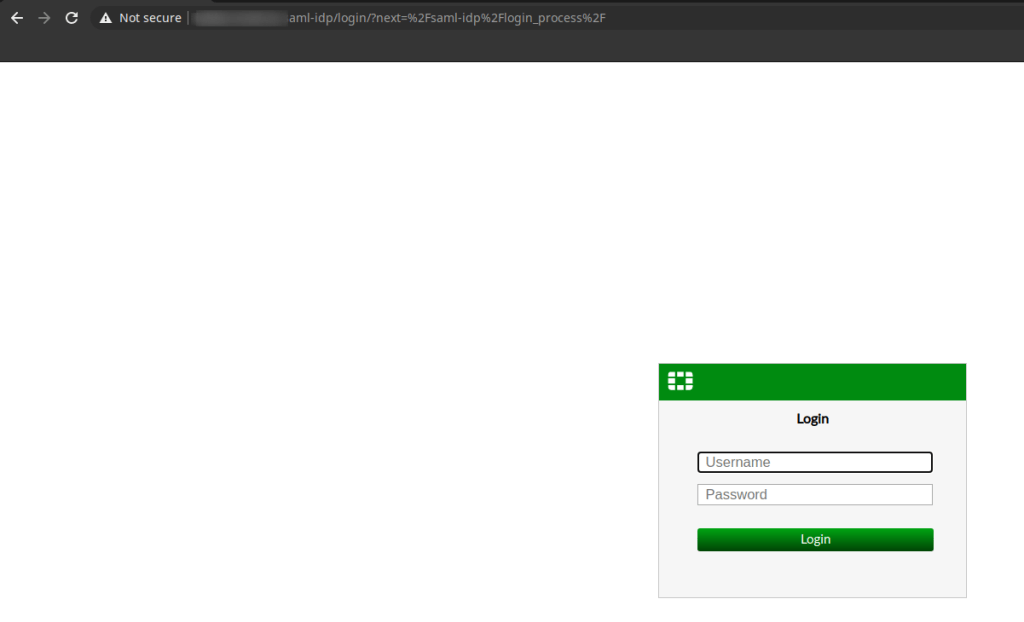The height and width of the screenshot is (622, 1024).
Task: Click gray panel area below Login button
Action: tap(812, 575)
